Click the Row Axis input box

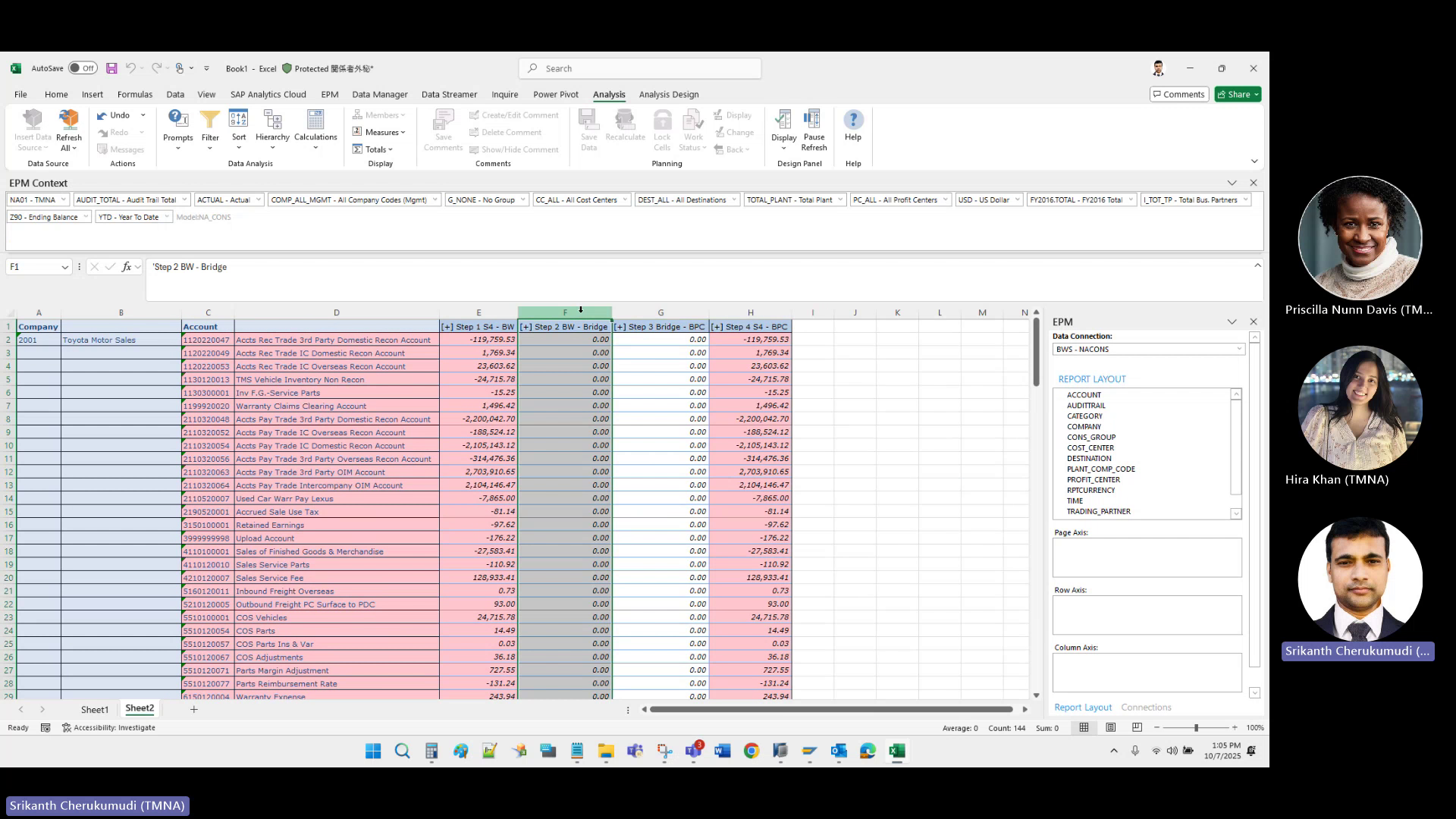tap(1146, 615)
